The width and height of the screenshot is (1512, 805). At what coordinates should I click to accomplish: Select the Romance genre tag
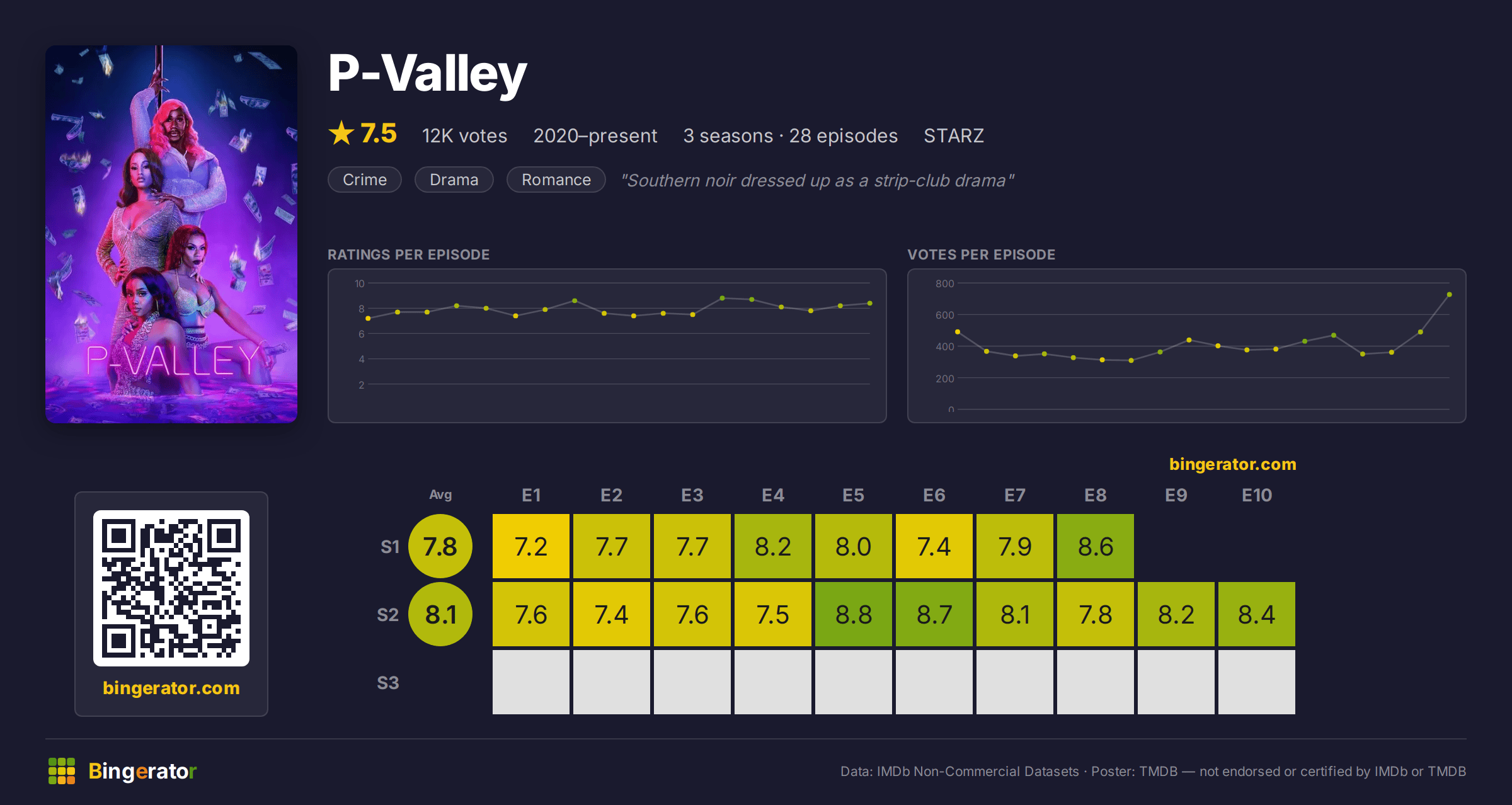point(556,180)
